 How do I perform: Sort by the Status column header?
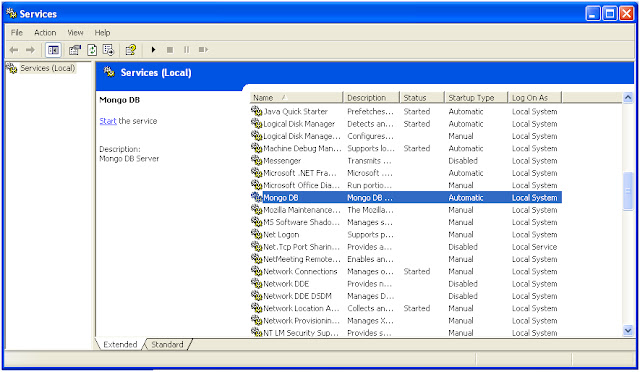(x=422, y=98)
